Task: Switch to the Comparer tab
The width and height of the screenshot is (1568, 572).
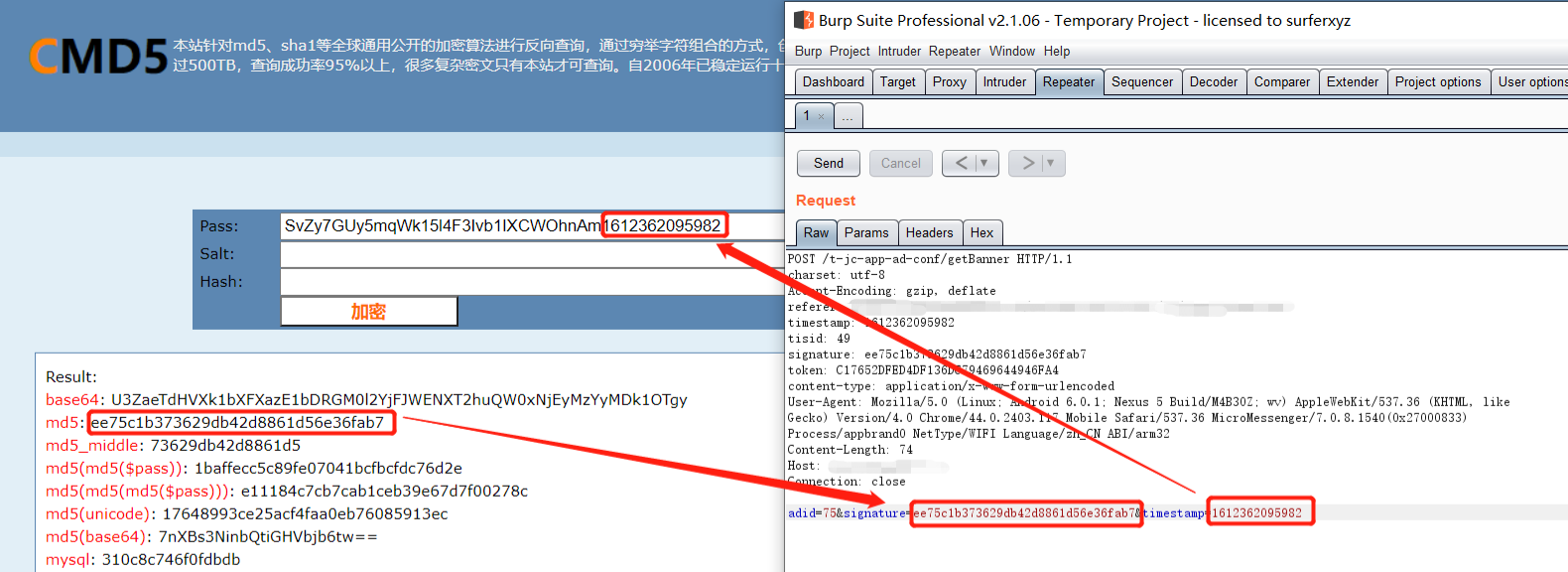Action: (1282, 81)
